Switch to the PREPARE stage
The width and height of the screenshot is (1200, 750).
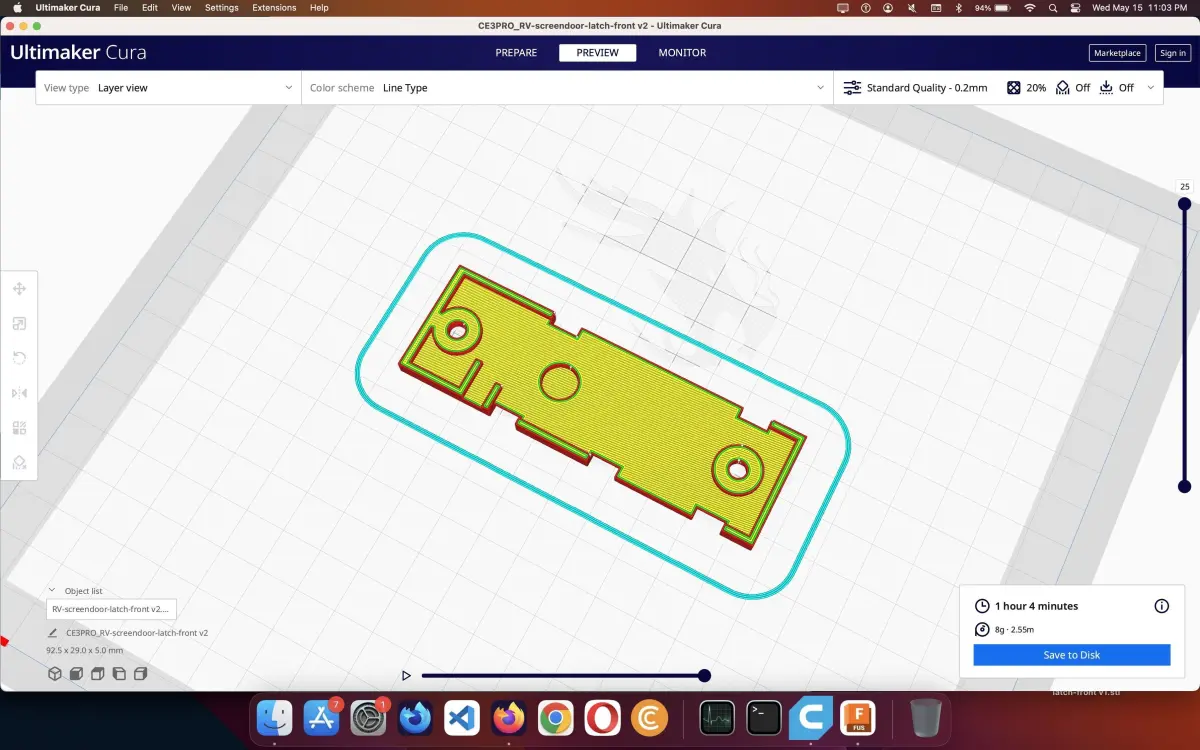(x=516, y=53)
